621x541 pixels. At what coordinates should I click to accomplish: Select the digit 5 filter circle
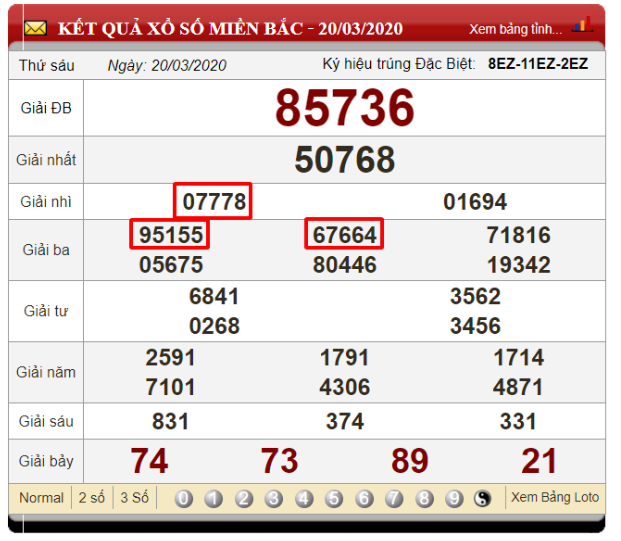point(334,499)
